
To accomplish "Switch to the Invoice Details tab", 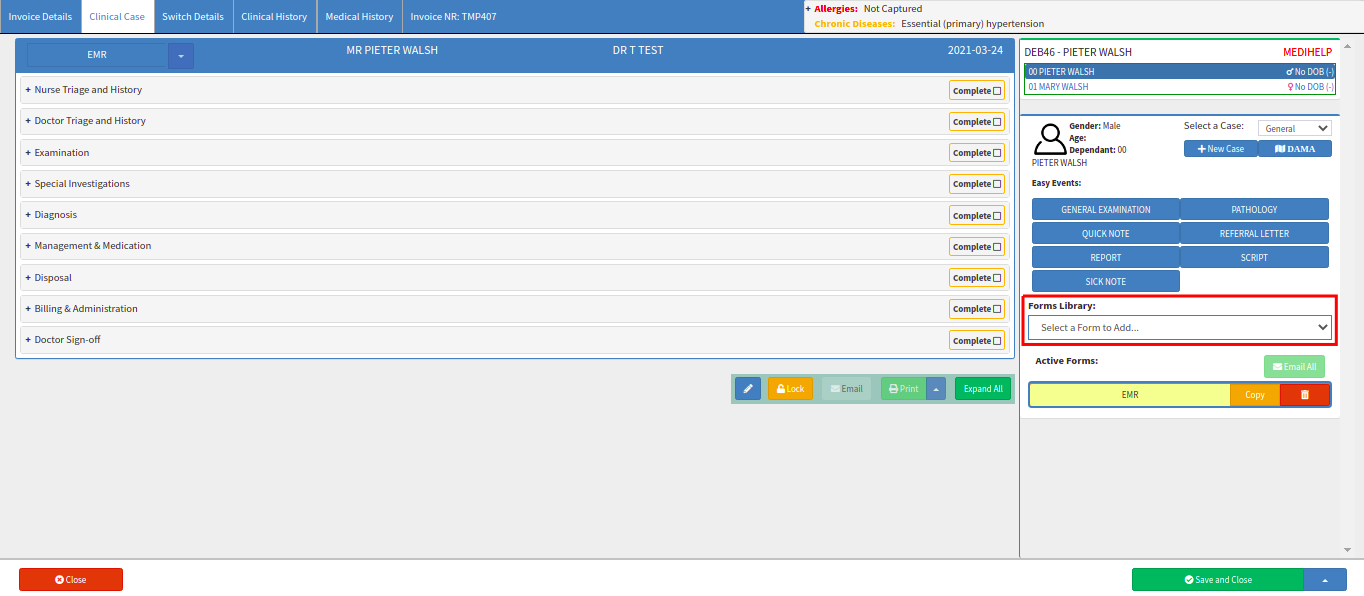I will tap(40, 17).
